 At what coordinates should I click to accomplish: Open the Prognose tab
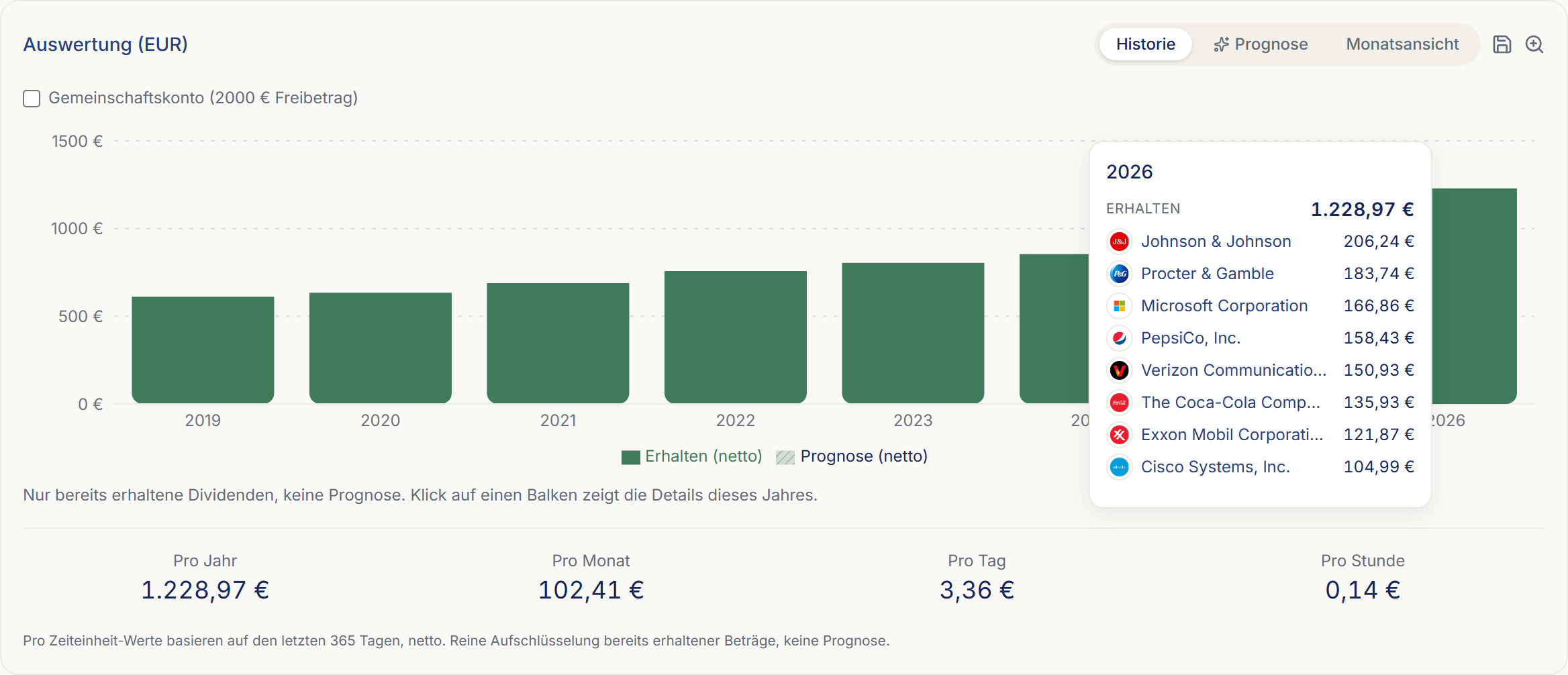point(1261,44)
